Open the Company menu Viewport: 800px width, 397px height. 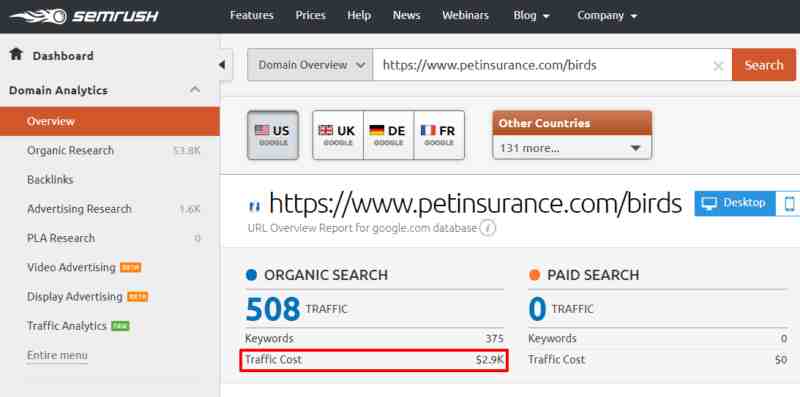tap(607, 16)
